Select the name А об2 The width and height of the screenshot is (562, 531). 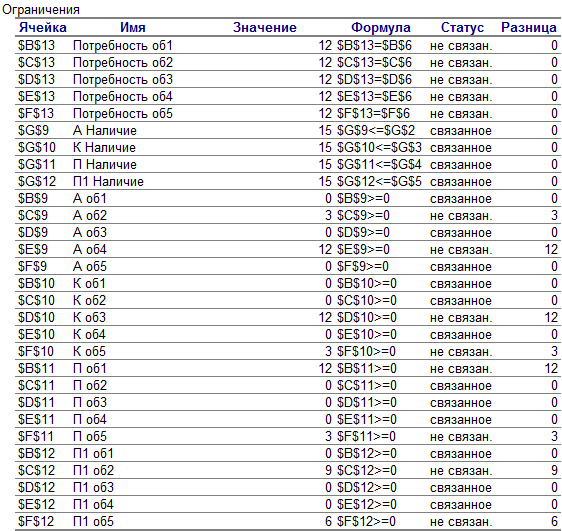pyautogui.click(x=90, y=215)
